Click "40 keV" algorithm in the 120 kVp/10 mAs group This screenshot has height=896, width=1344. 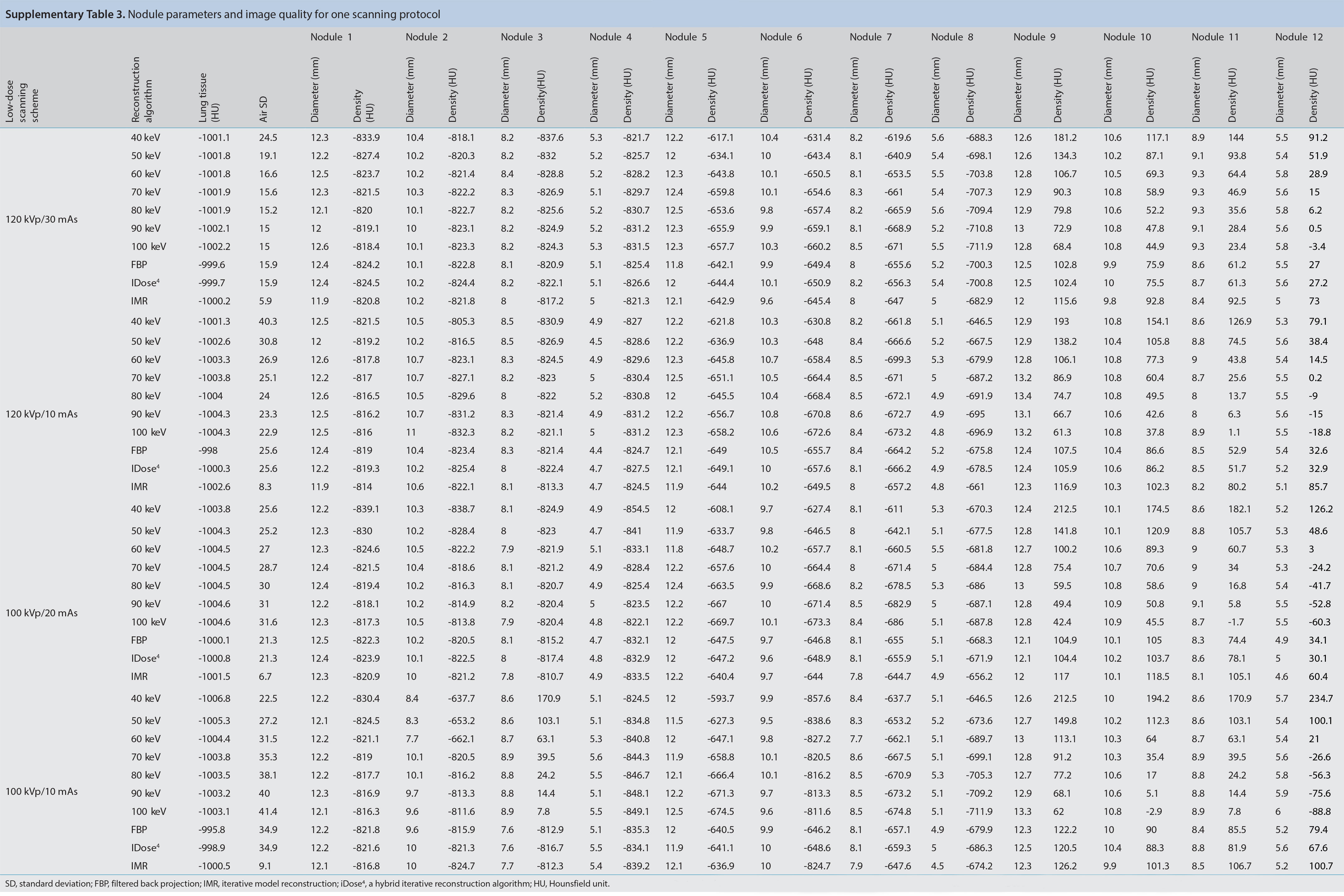coord(146,321)
